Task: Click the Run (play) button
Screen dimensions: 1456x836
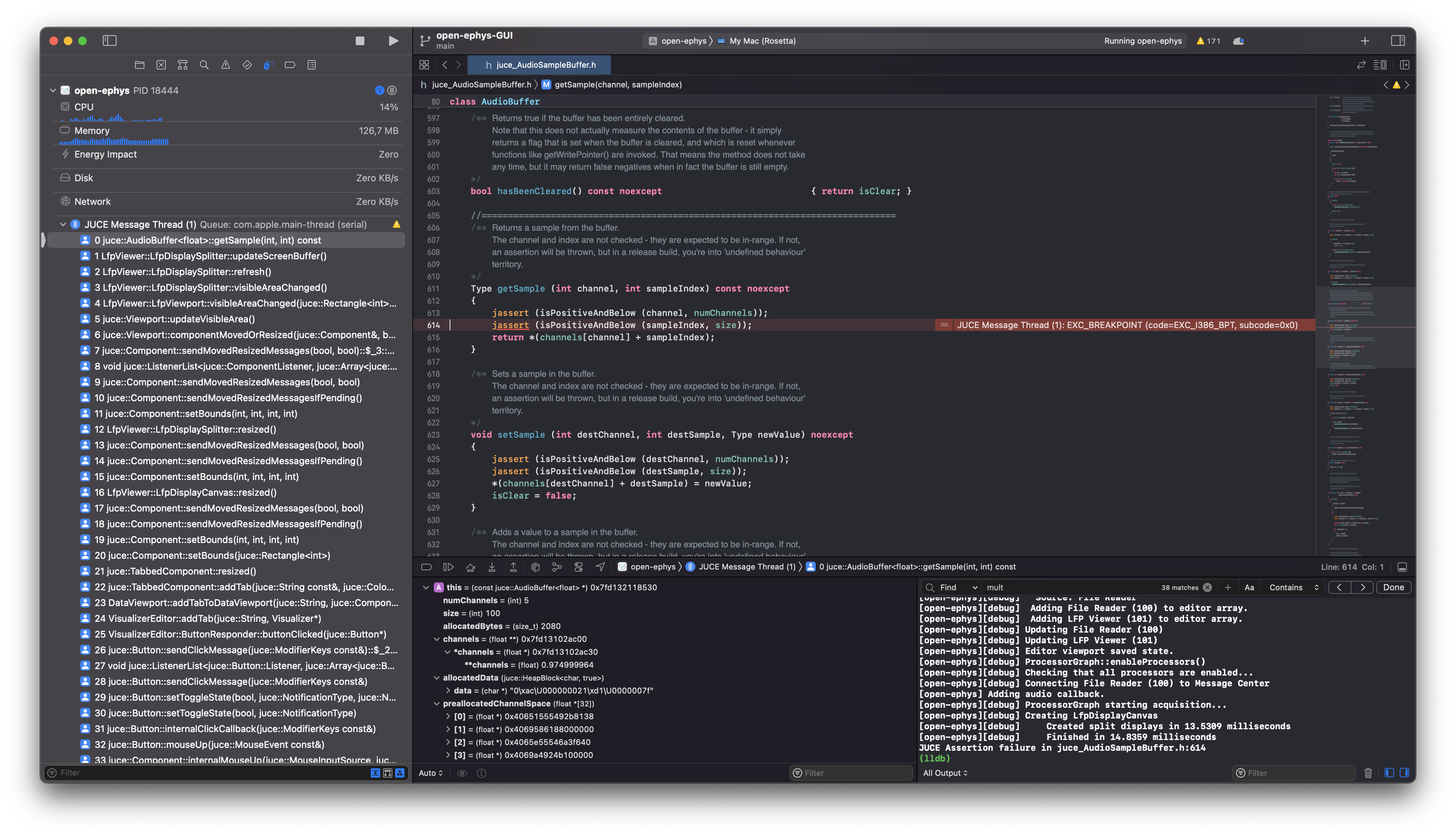Action: (393, 41)
